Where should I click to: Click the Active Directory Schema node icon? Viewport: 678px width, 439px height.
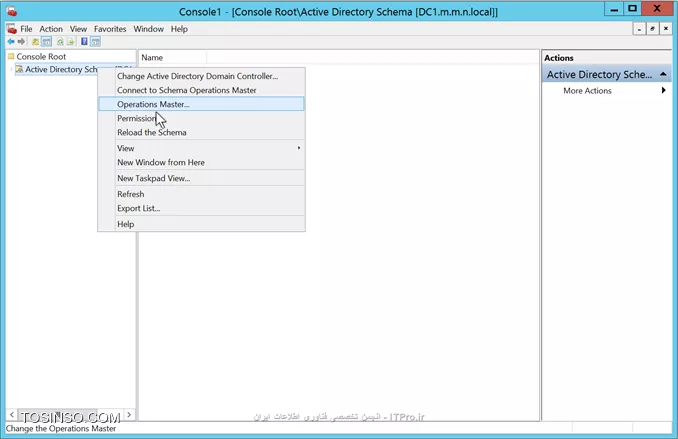19,69
